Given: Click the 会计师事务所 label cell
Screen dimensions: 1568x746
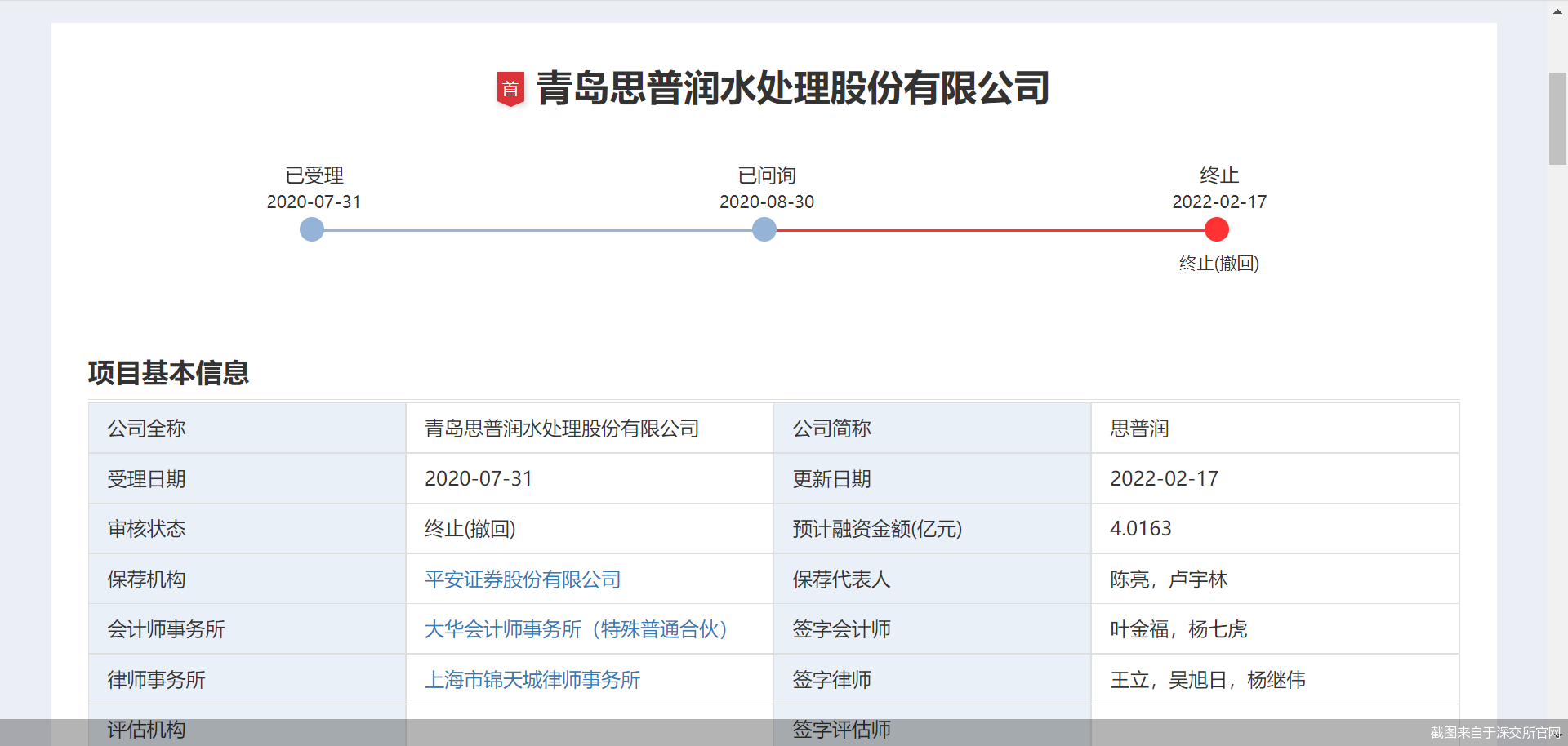Looking at the screenshot, I should click(247, 629).
